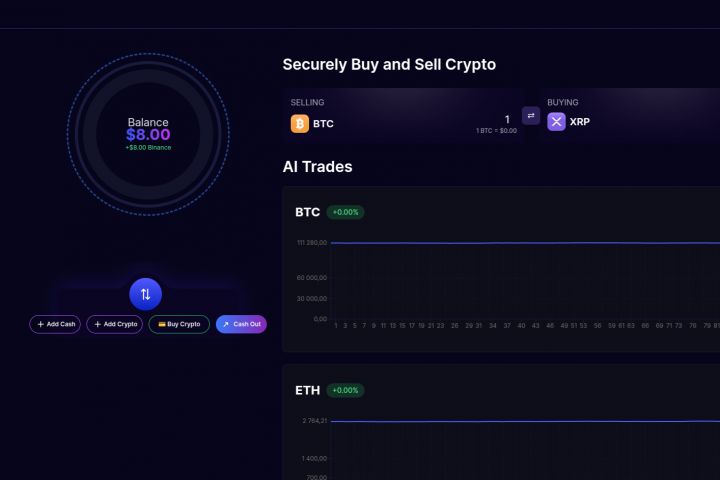Viewport: 720px width, 480px height.
Task: Click the ETH +0.00% change badge
Action: point(346,390)
